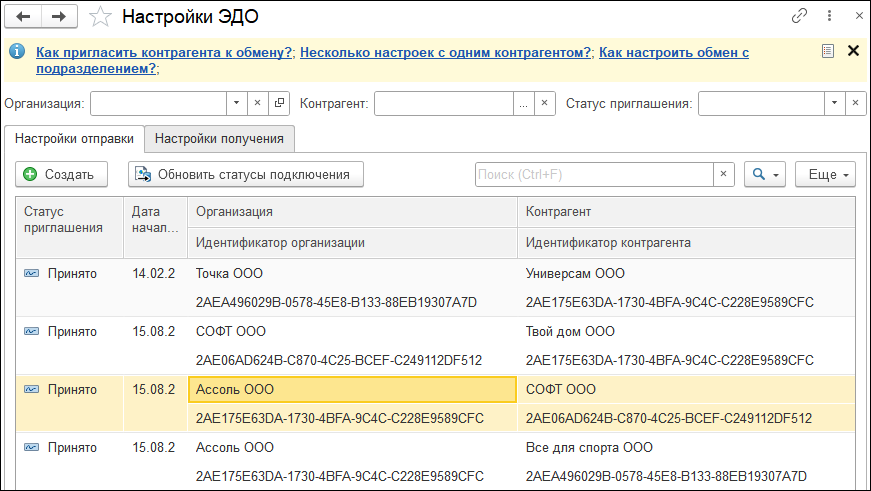Click the Поиск search input field
871x491 pixels.
pos(593,174)
